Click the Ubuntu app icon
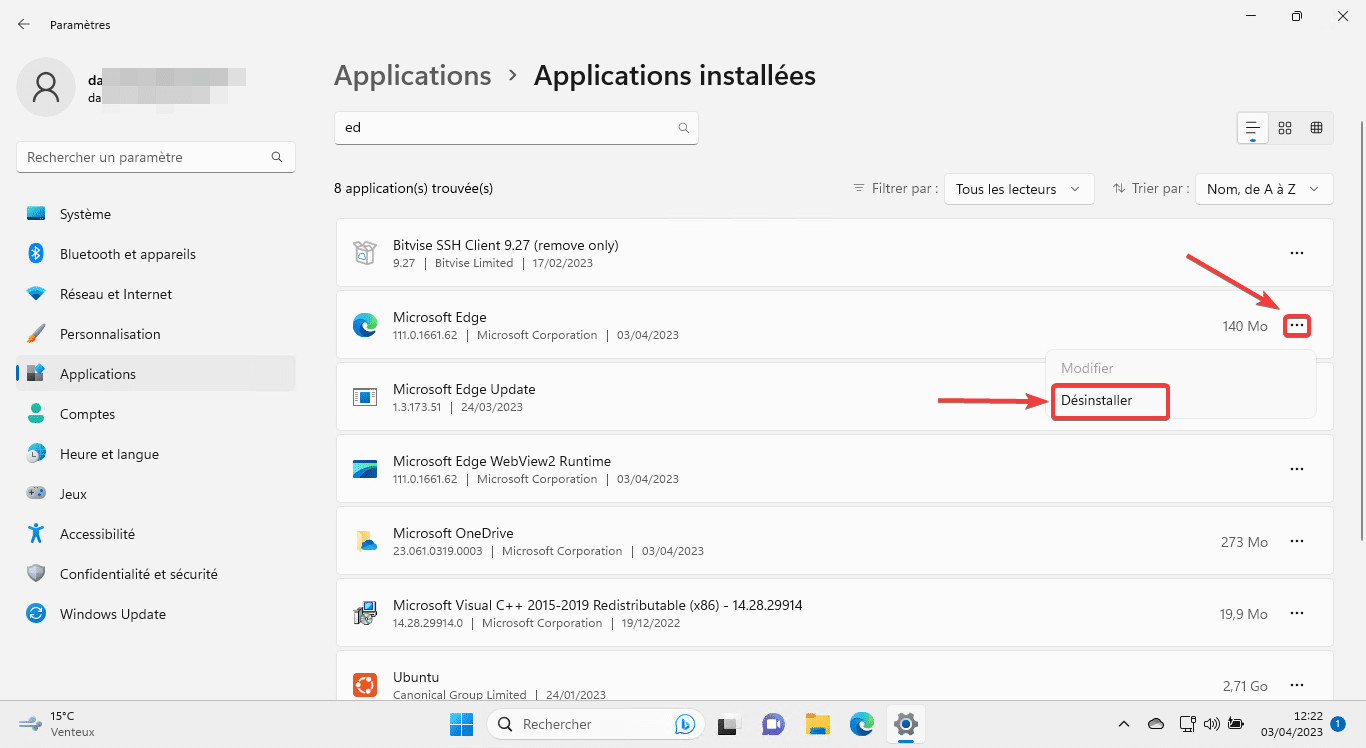This screenshot has width=1366, height=748. coord(365,685)
